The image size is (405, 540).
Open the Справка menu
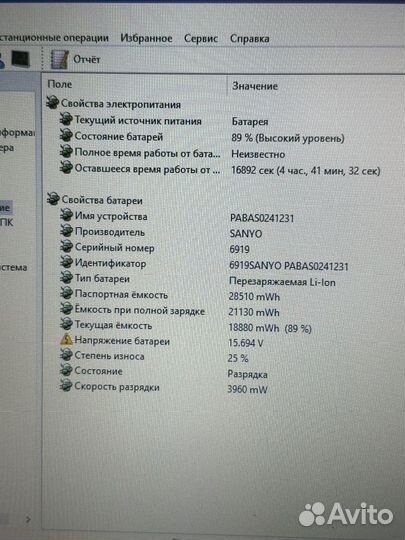pyautogui.click(x=250, y=39)
